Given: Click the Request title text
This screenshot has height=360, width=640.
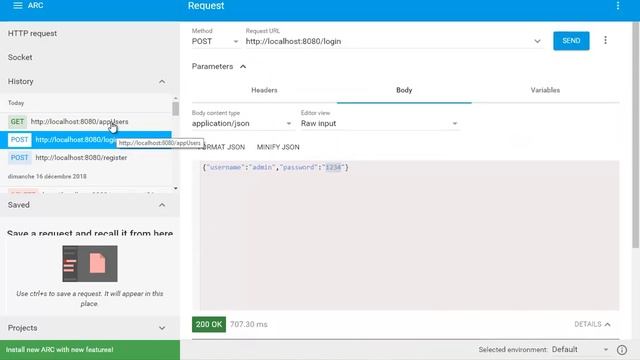Looking at the screenshot, I should click(206, 6).
